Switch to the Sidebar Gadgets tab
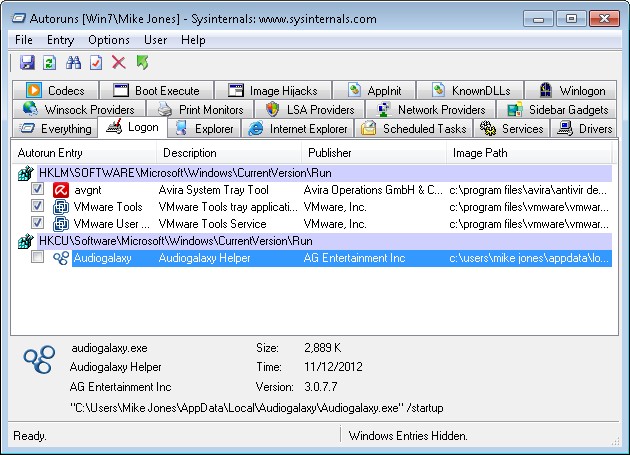 [556, 109]
